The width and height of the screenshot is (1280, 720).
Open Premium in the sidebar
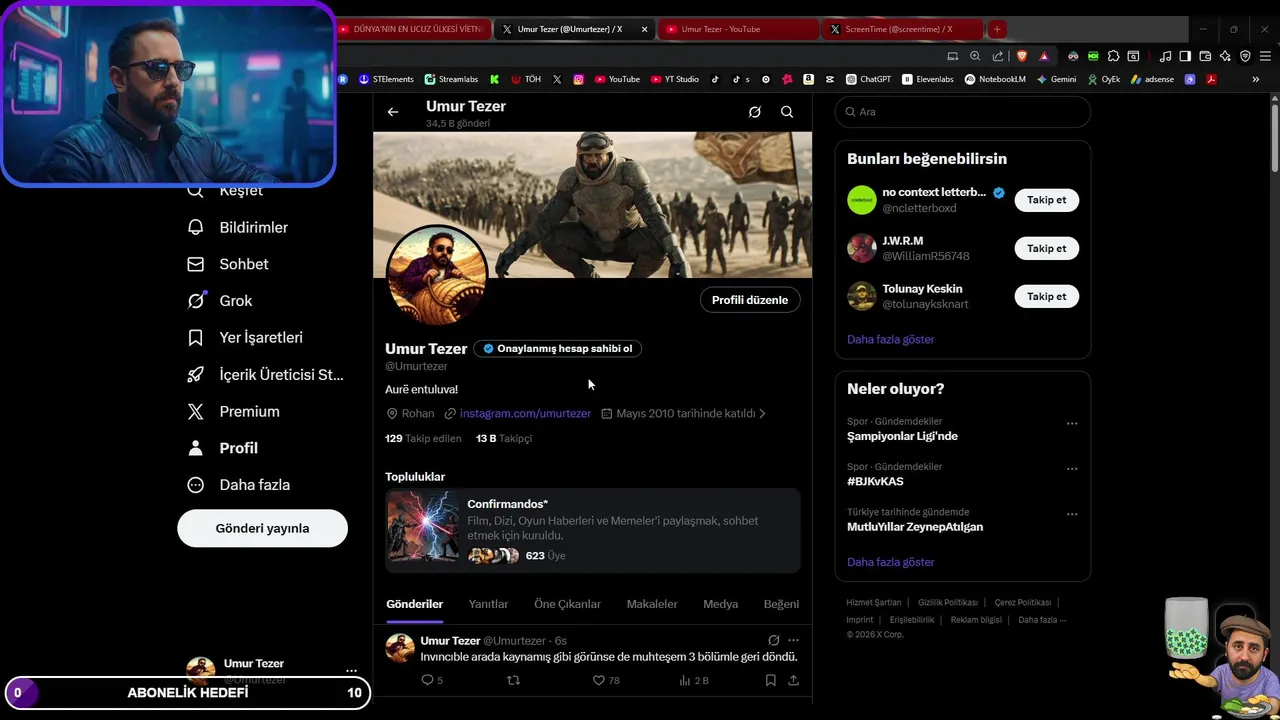coord(233,411)
